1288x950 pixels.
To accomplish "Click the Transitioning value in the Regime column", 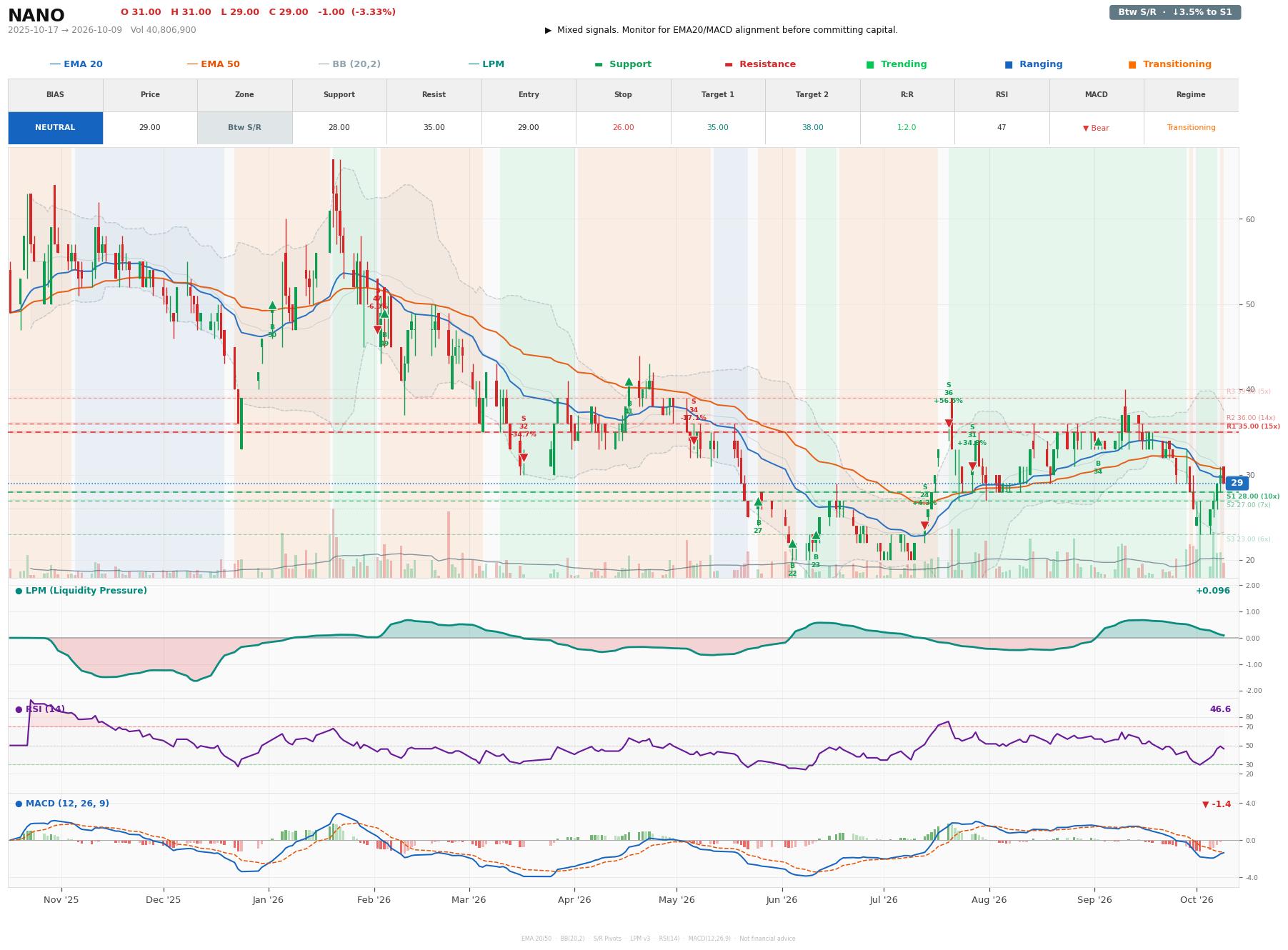I will (1191, 128).
